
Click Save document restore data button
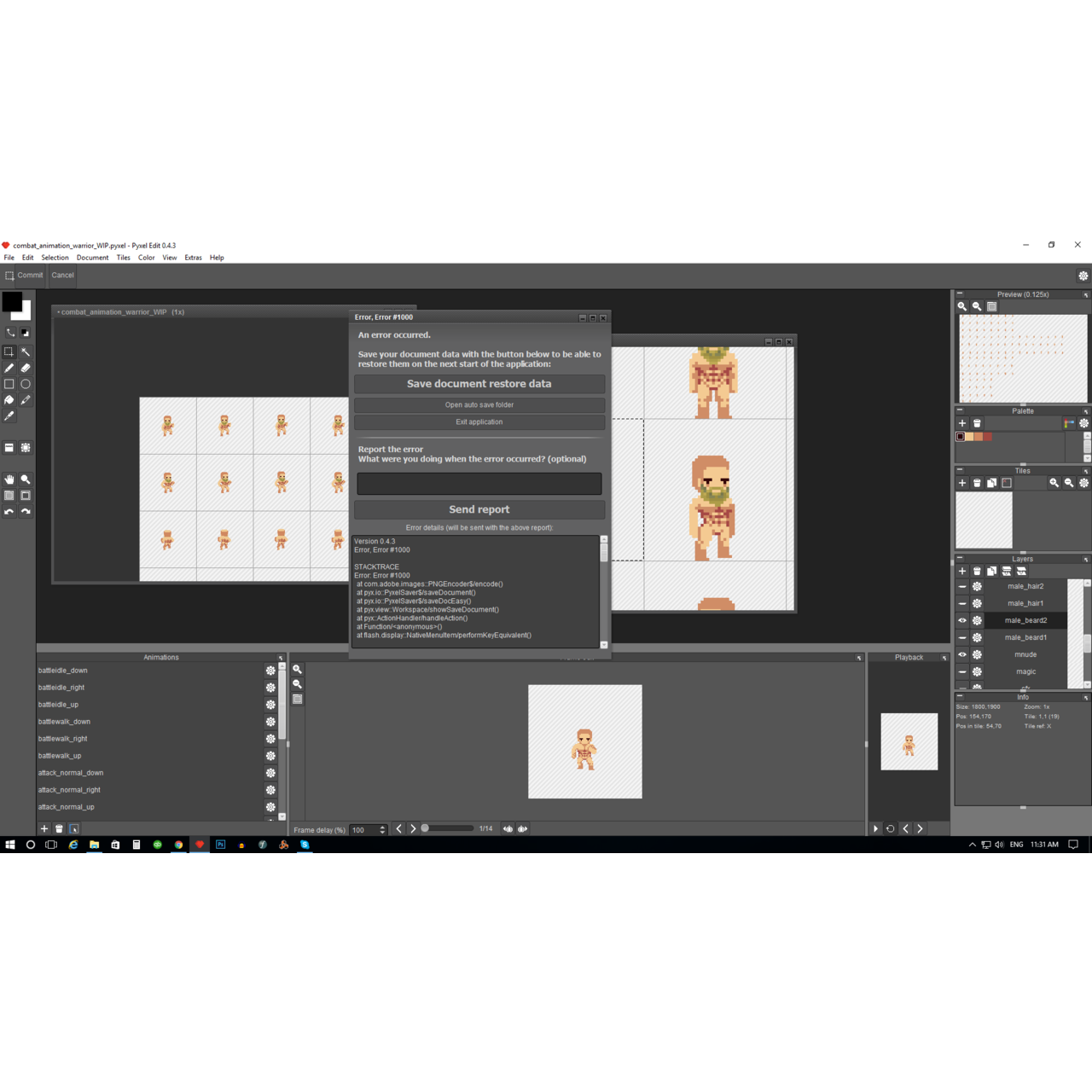click(x=479, y=384)
